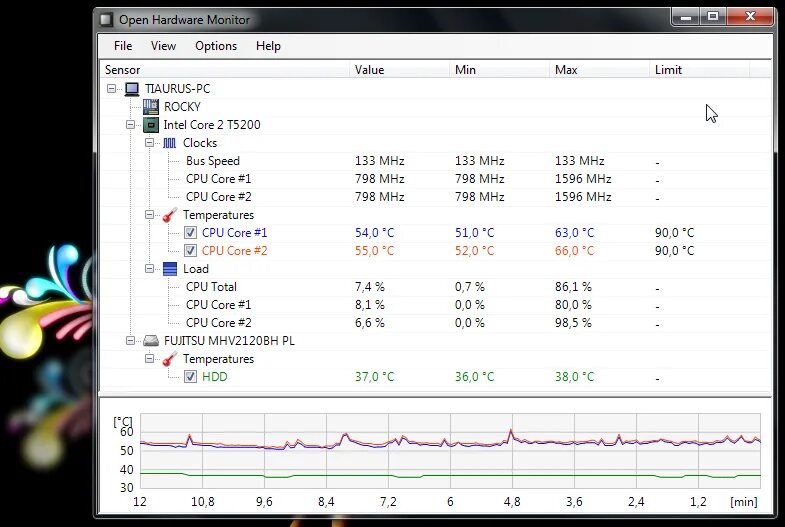The width and height of the screenshot is (785, 527).
Task: Collapse the TIAURUS-PC tree node
Action: click(x=111, y=89)
